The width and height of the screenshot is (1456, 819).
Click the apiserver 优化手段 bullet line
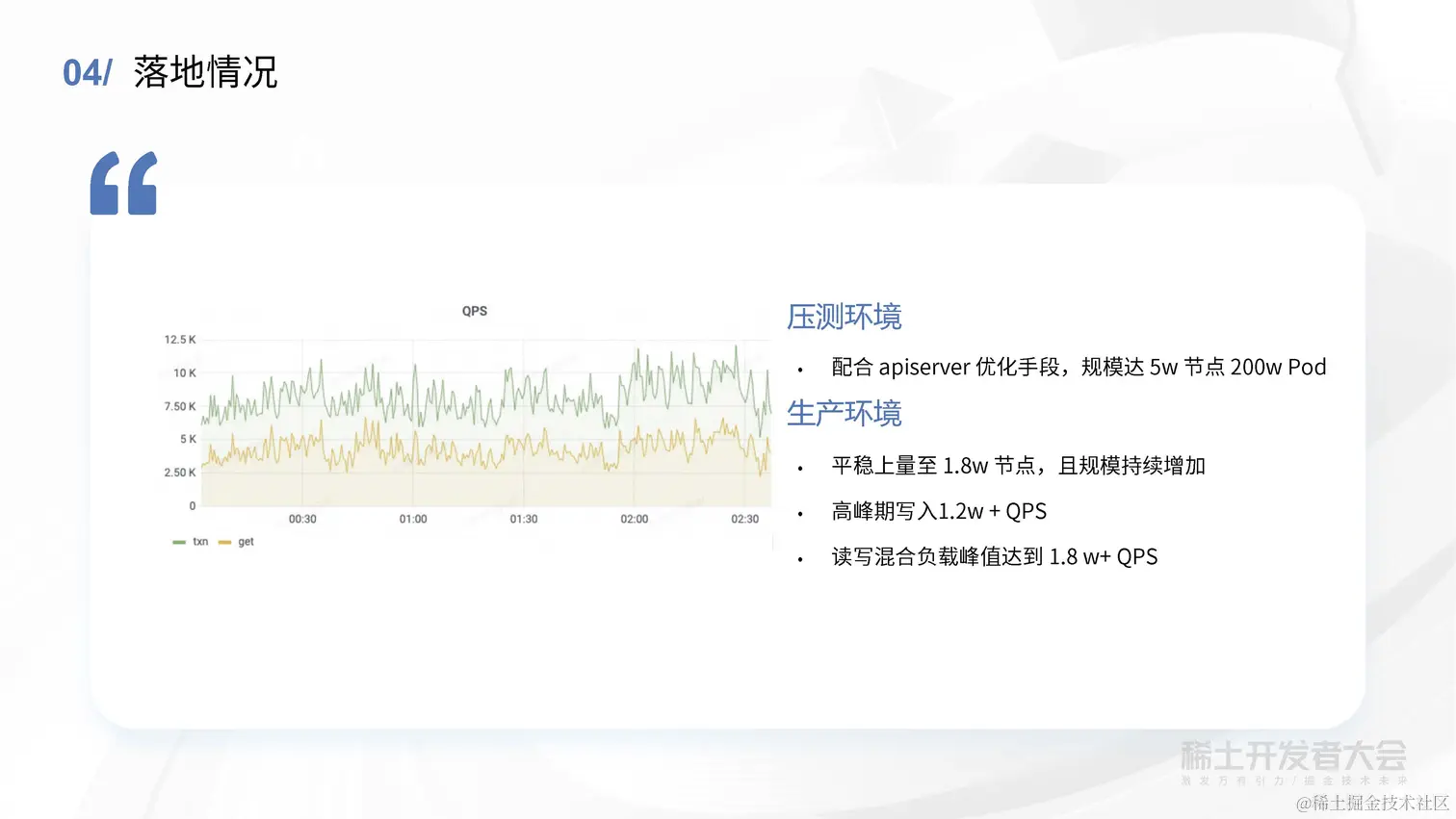coord(1079,368)
